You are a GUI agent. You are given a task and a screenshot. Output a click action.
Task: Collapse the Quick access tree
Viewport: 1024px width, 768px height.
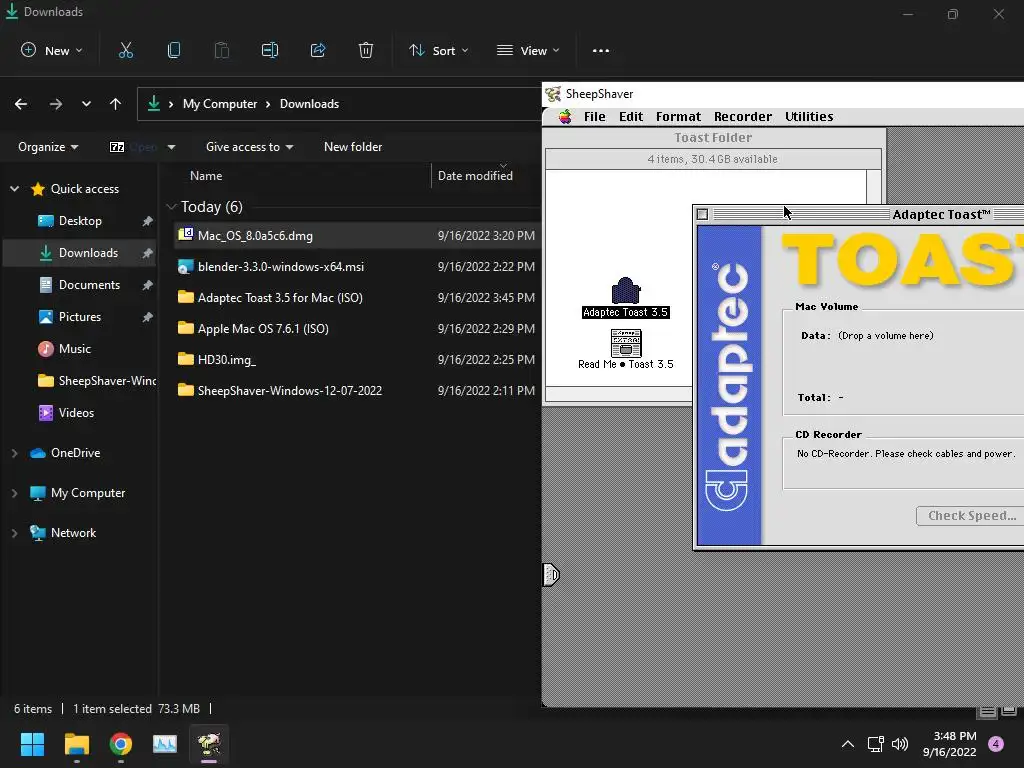pyautogui.click(x=14, y=189)
